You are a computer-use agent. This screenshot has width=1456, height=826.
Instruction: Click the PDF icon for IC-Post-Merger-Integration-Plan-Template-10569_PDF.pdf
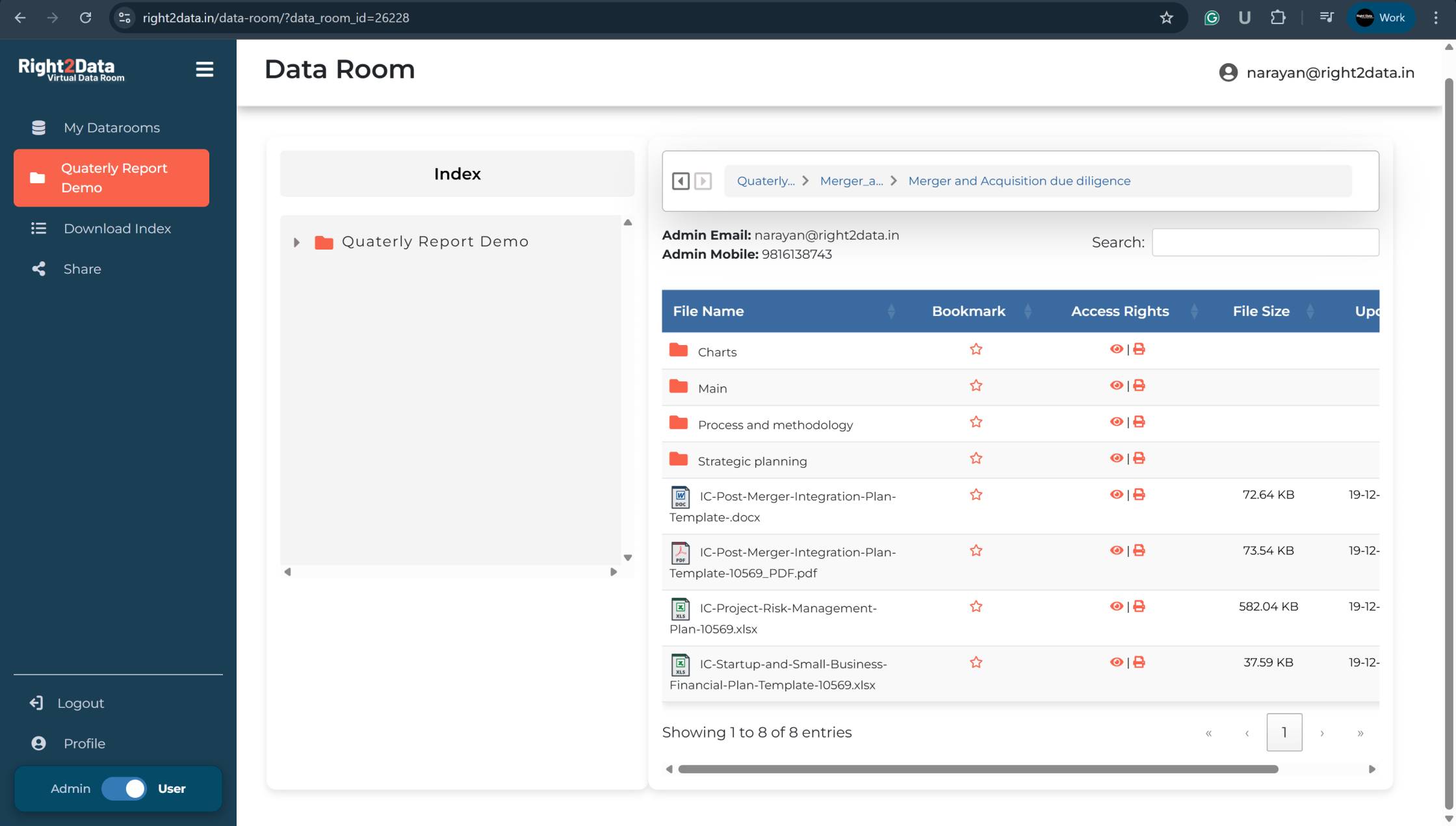point(680,553)
